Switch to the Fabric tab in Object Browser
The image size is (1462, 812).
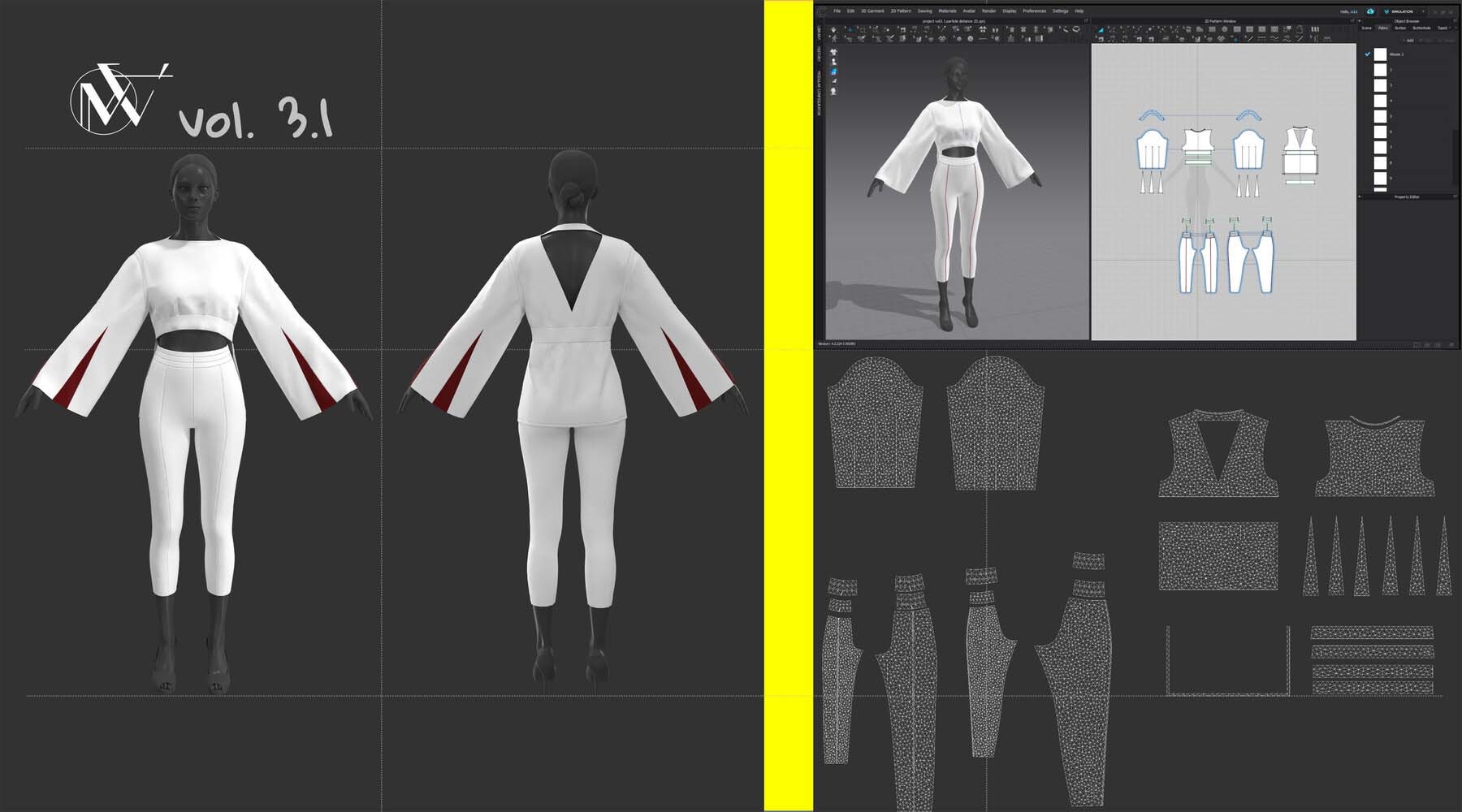click(1382, 28)
